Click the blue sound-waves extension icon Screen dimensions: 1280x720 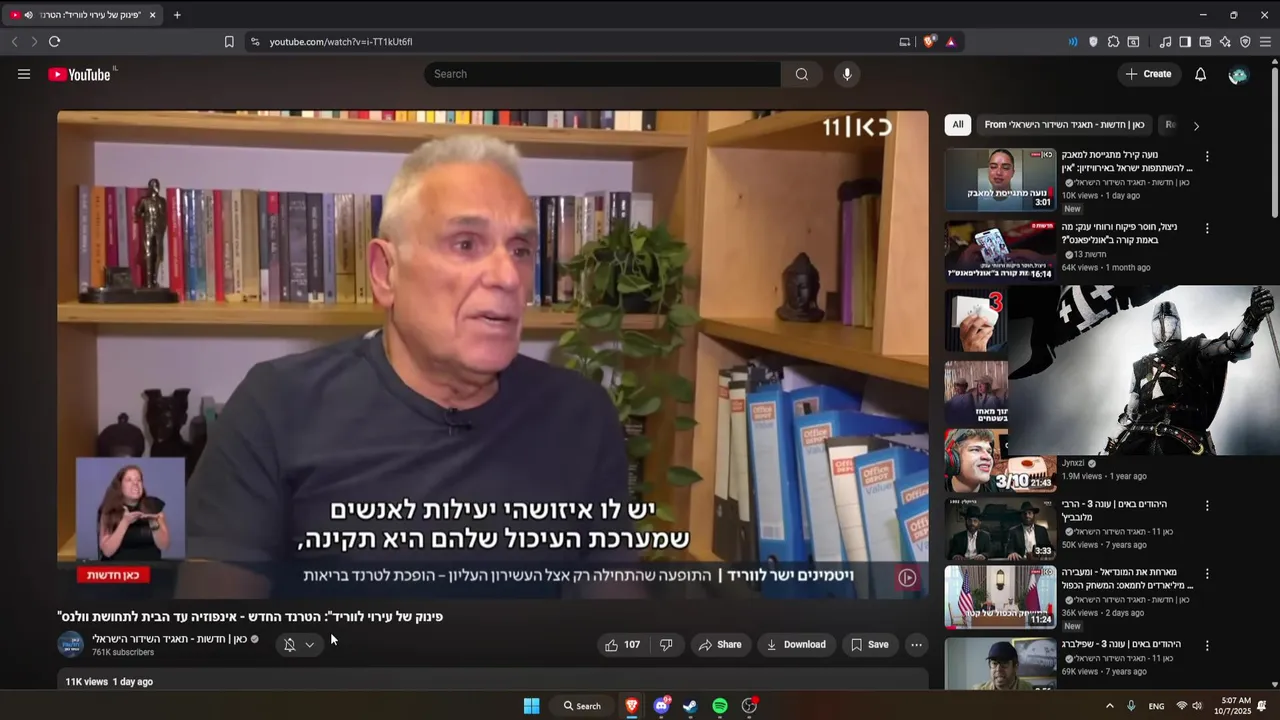(1073, 42)
